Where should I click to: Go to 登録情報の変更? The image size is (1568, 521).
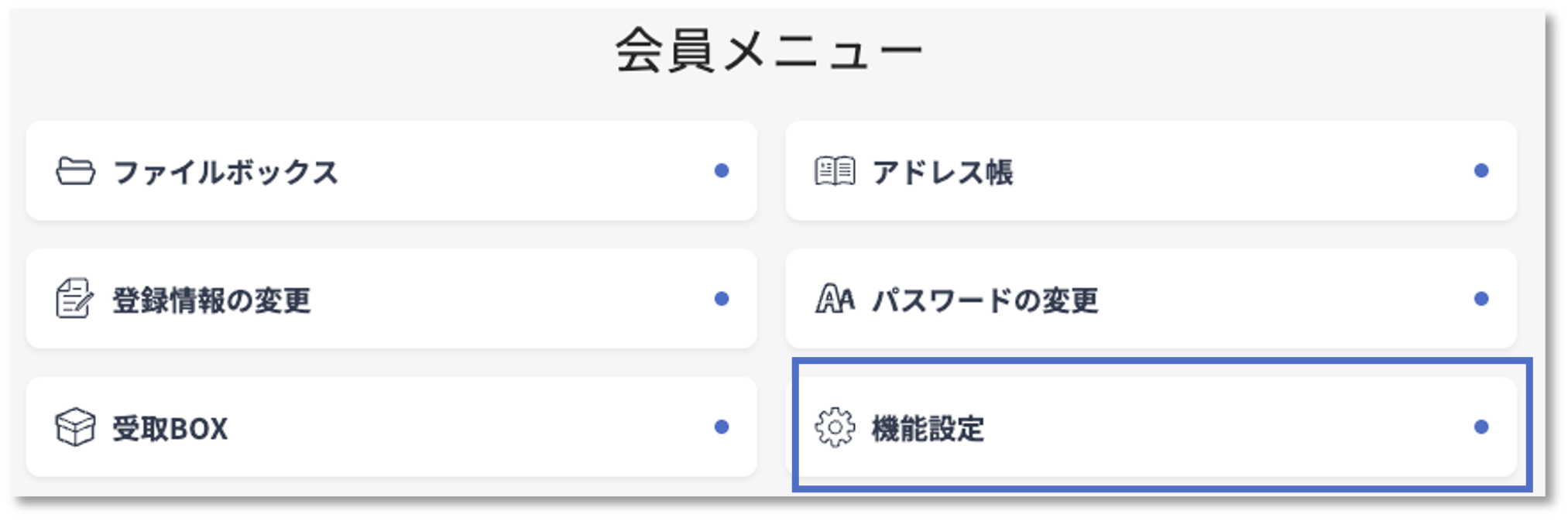coord(387,300)
